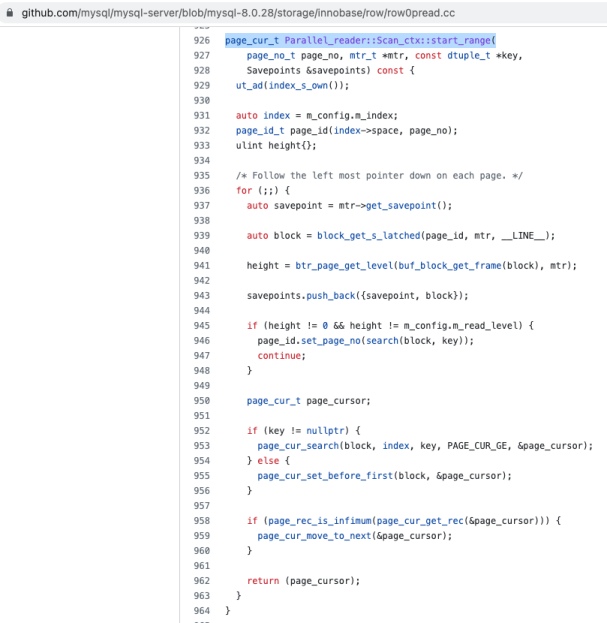The image size is (607, 623).
Task: Click 'm_config.m_index' on line 931
Action: click(349, 116)
